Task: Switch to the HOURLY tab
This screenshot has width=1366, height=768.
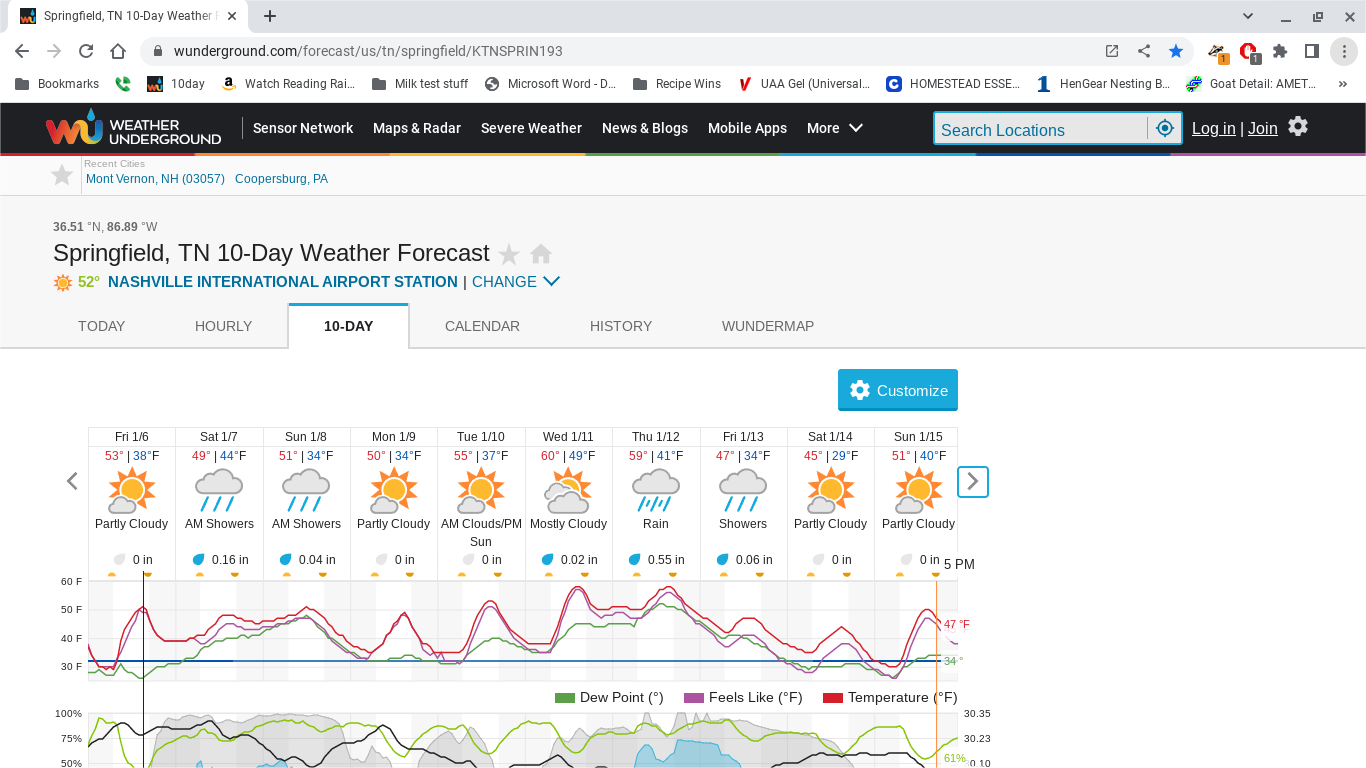Action: (223, 326)
